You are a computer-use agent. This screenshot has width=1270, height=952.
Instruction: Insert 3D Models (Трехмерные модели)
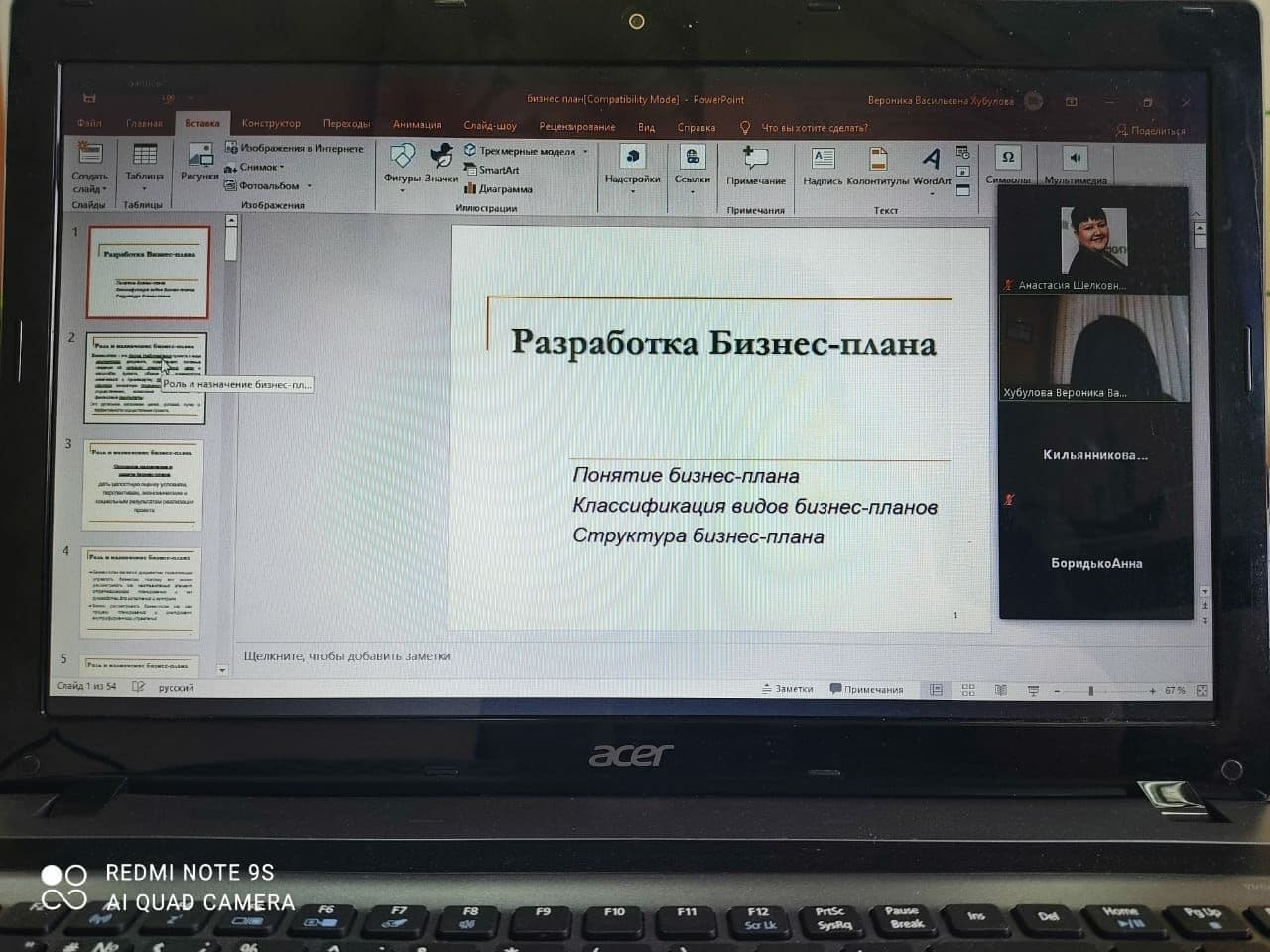point(520,151)
